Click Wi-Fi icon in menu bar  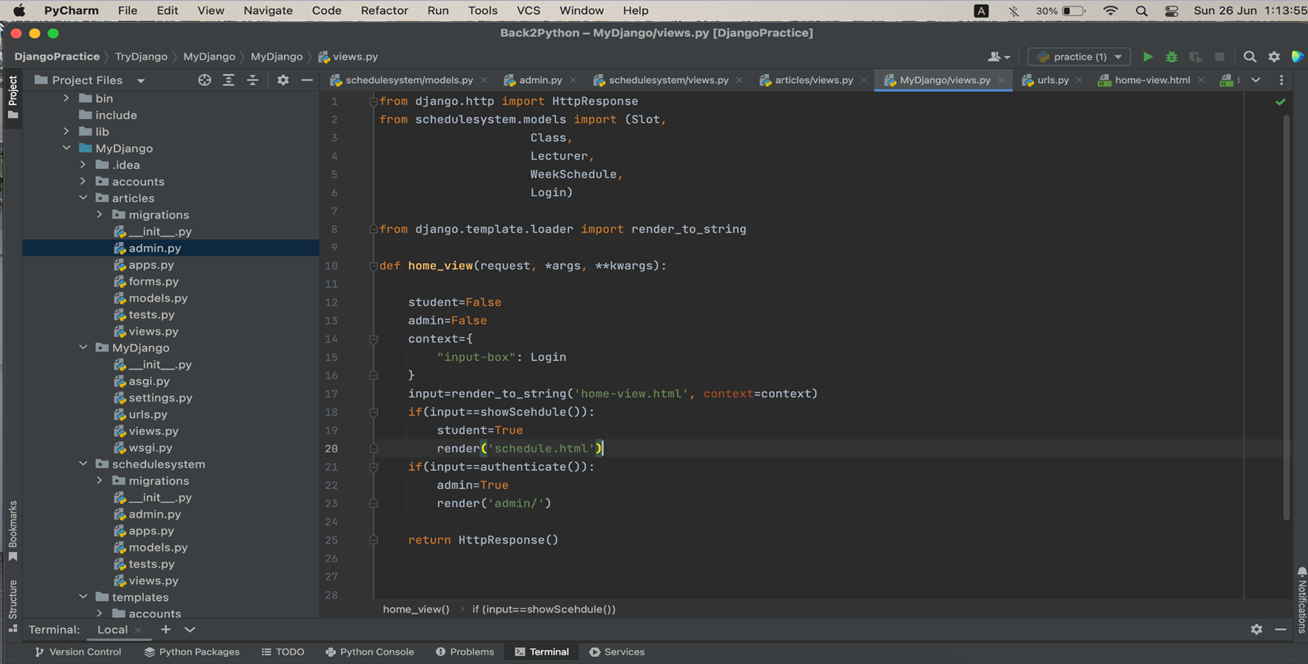point(1110,11)
